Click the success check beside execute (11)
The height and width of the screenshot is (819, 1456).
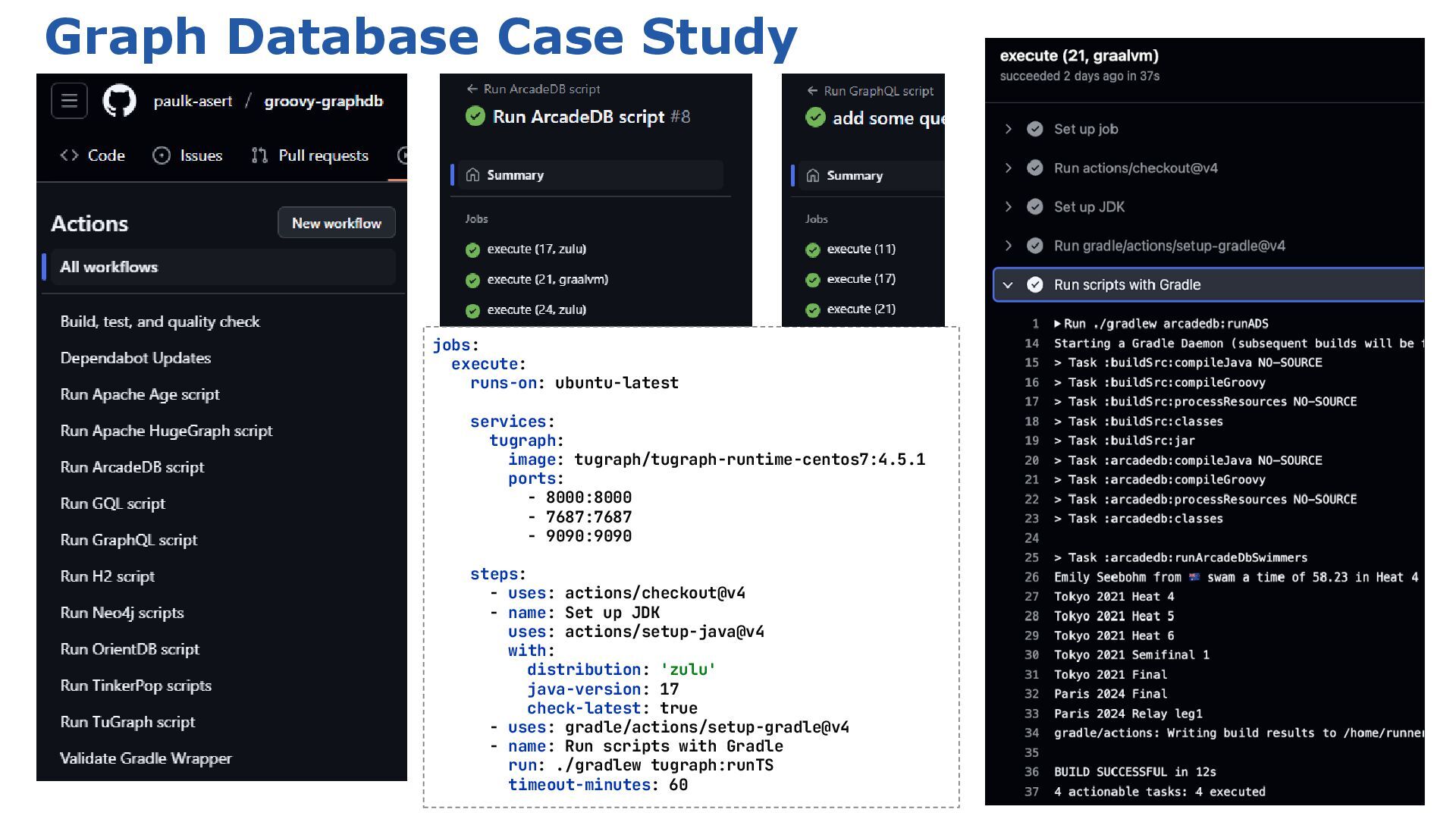point(813,249)
